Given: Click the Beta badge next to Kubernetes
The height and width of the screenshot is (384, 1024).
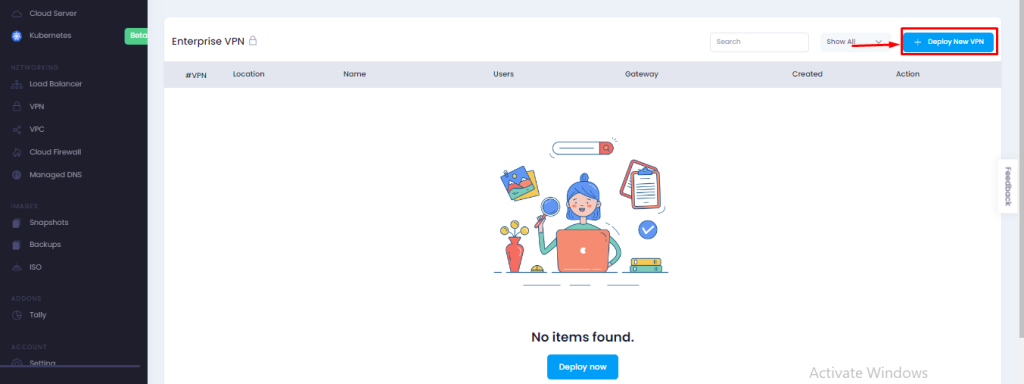Looking at the screenshot, I should (x=136, y=36).
